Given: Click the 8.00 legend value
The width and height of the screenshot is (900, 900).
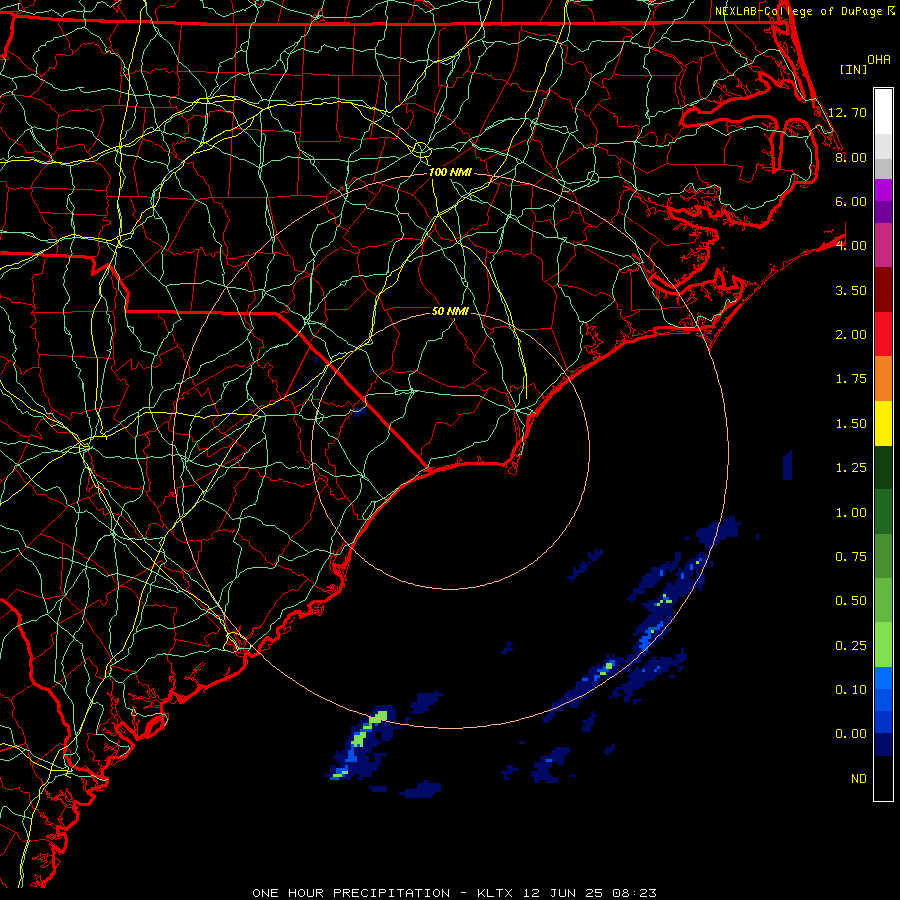Looking at the screenshot, I should point(851,157).
